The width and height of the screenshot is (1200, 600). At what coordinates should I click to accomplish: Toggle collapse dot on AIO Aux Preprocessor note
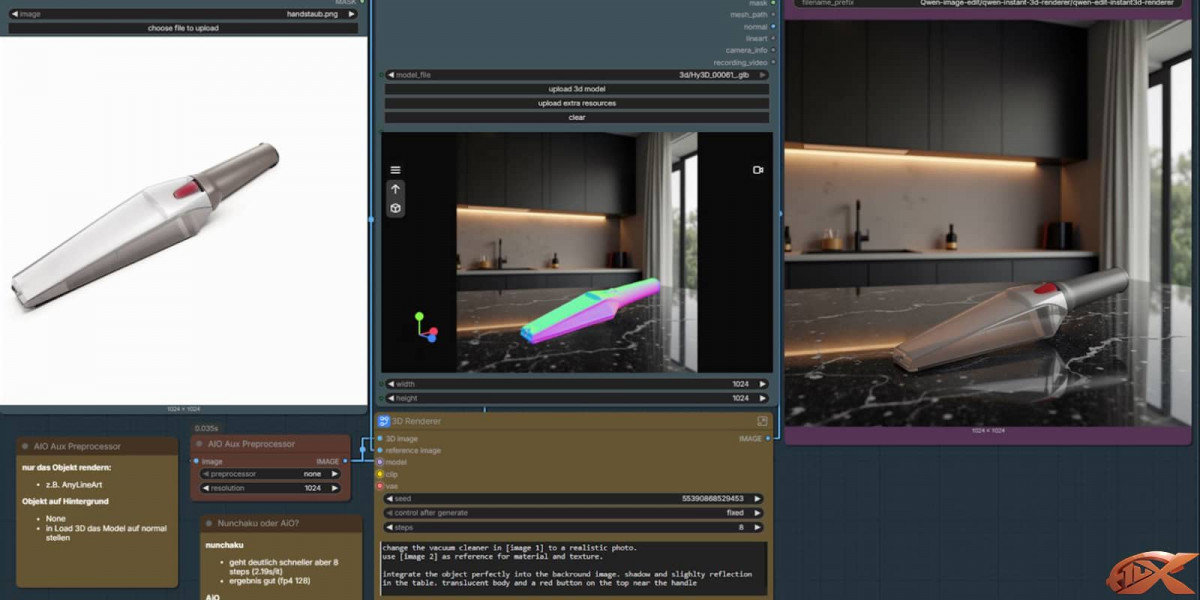(25, 446)
